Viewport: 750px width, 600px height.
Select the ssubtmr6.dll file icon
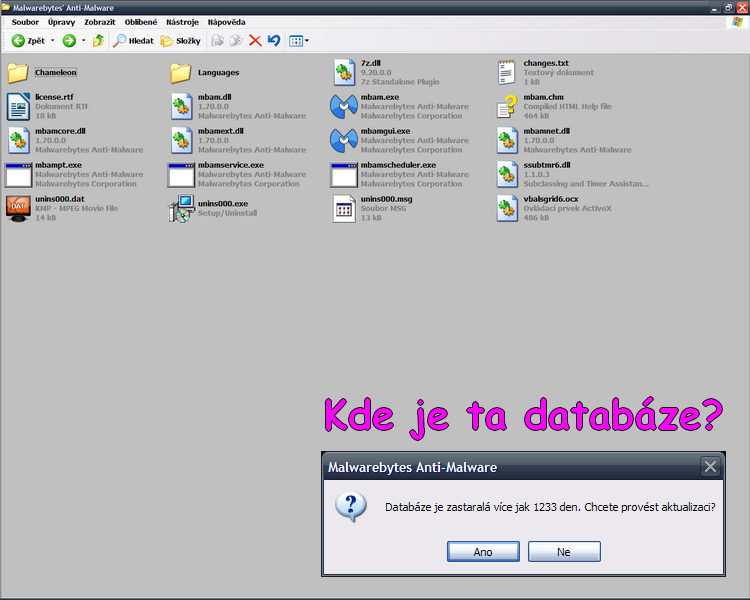tap(507, 175)
